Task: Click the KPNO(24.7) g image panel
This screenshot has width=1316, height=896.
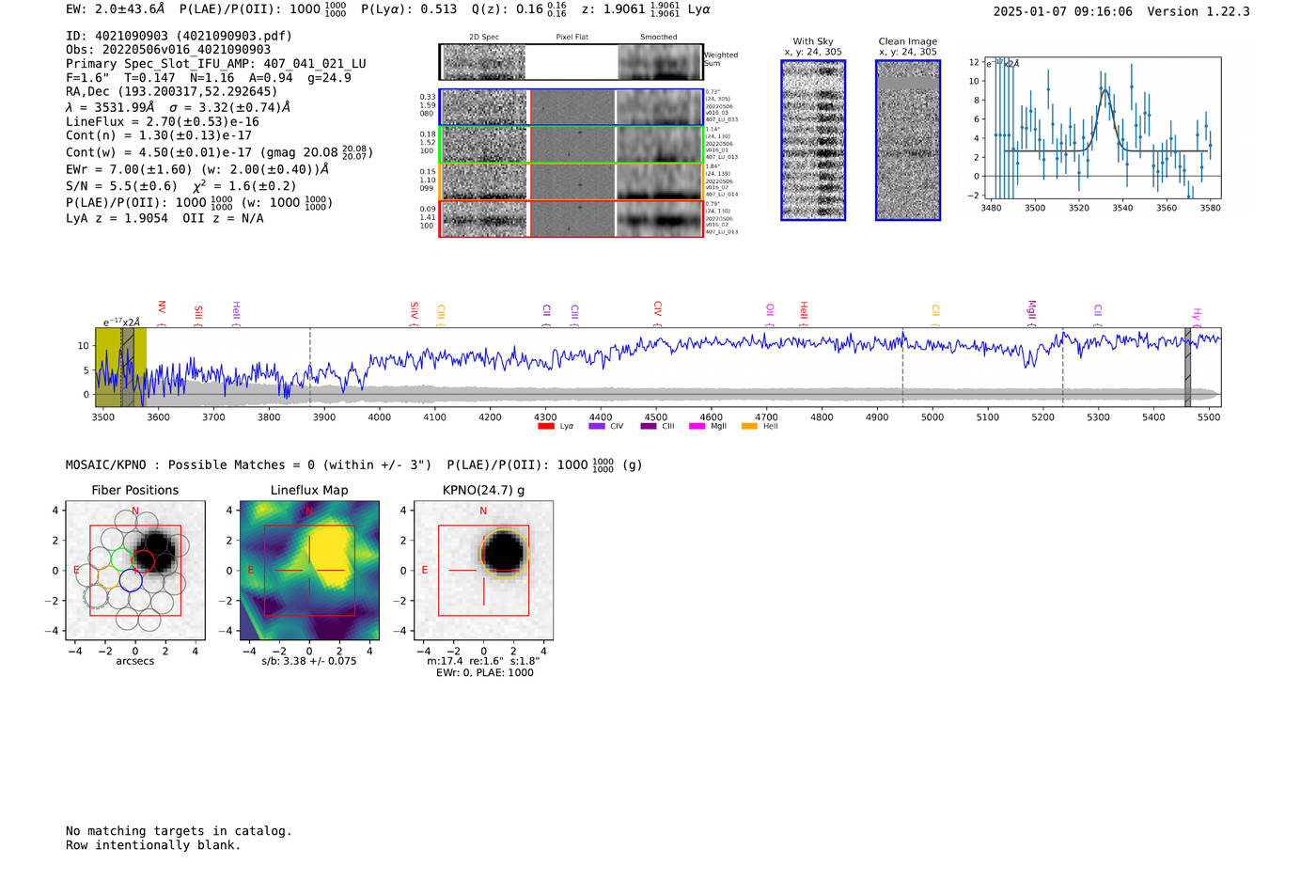Action: pos(483,571)
